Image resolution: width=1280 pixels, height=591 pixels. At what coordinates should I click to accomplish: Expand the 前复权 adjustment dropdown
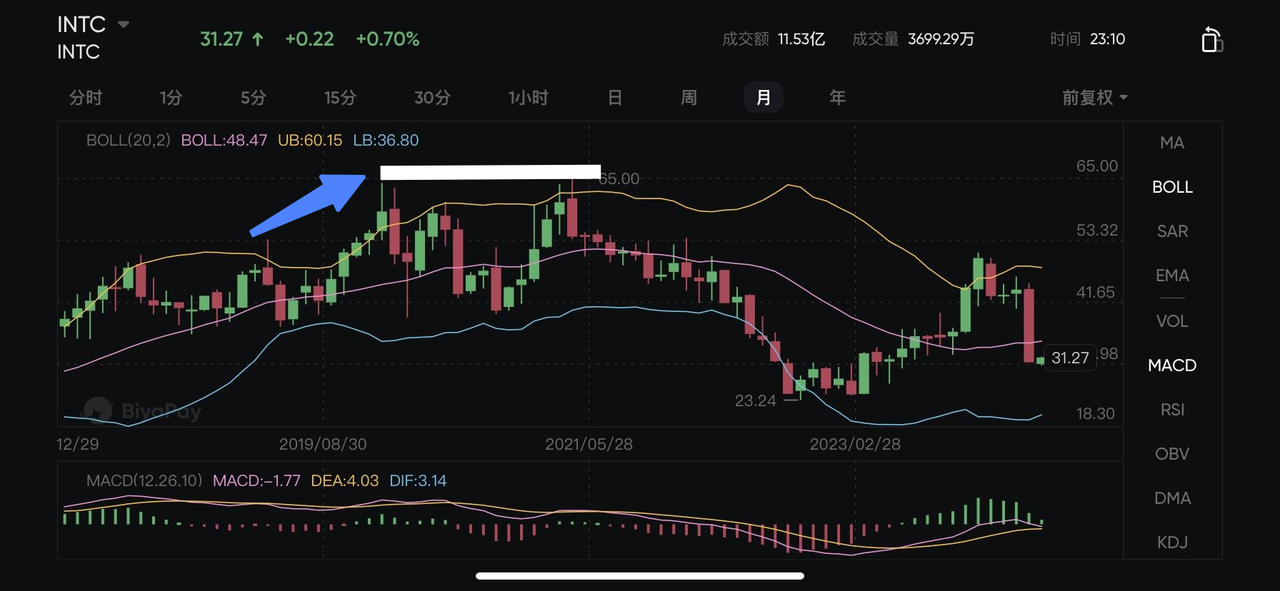[x=1095, y=97]
